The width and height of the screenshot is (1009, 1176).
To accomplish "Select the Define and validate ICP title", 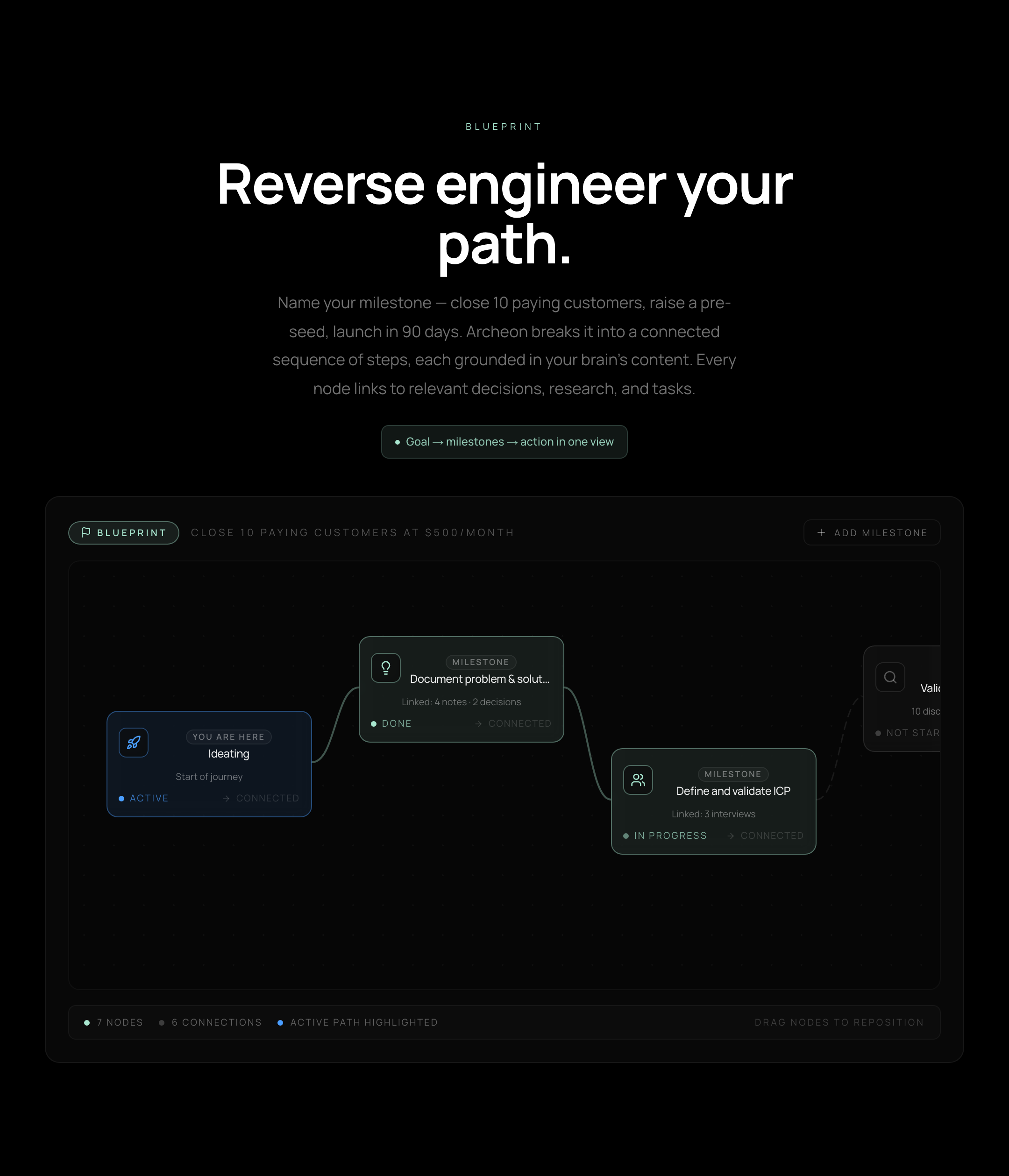I will pos(732,791).
